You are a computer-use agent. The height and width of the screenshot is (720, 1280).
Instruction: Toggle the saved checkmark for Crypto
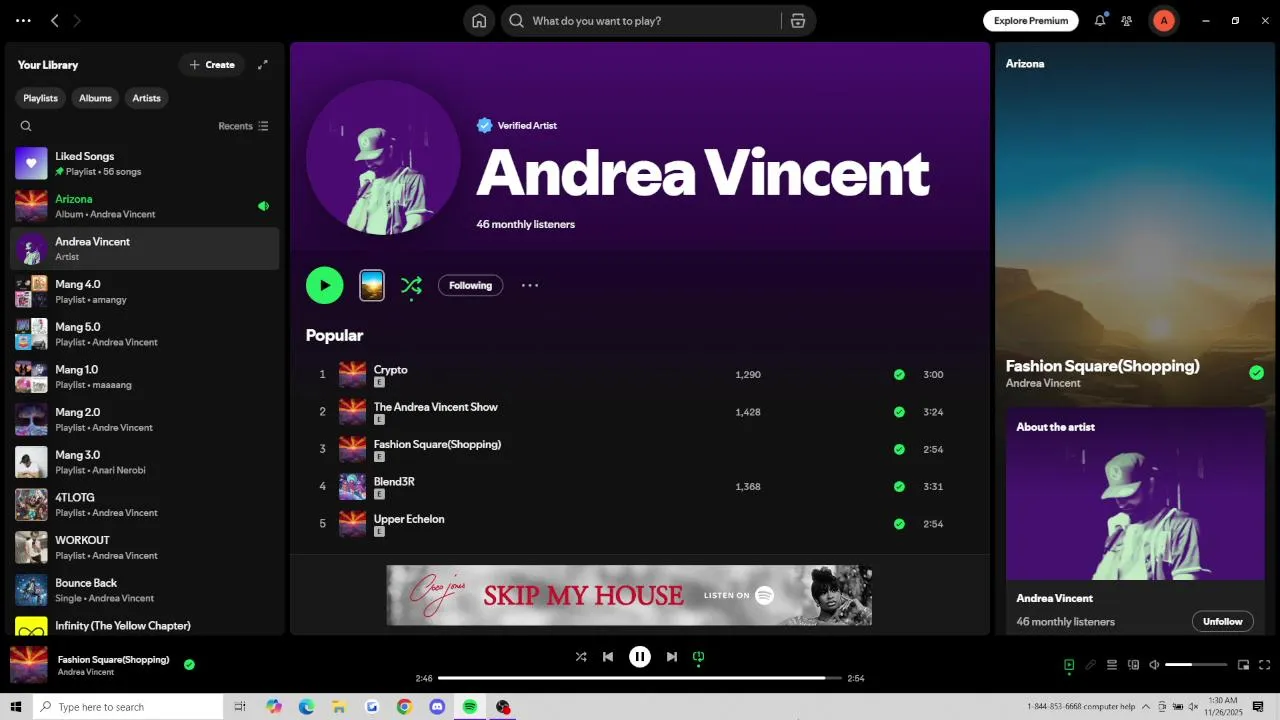[x=899, y=375]
